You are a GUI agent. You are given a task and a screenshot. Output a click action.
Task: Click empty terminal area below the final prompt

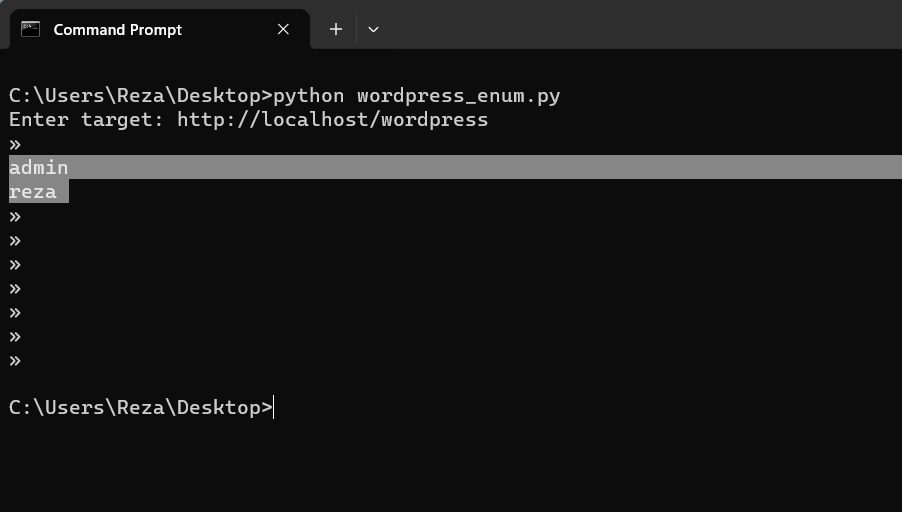(x=450, y=465)
